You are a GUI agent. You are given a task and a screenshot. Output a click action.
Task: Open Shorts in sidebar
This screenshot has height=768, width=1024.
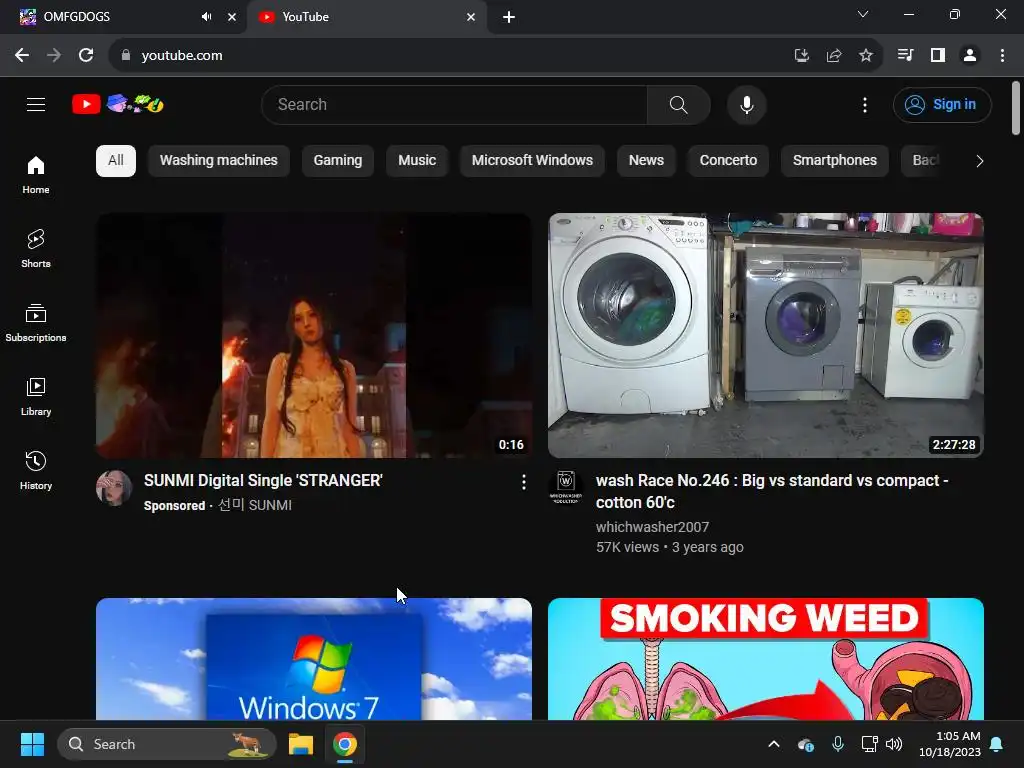[x=36, y=249]
